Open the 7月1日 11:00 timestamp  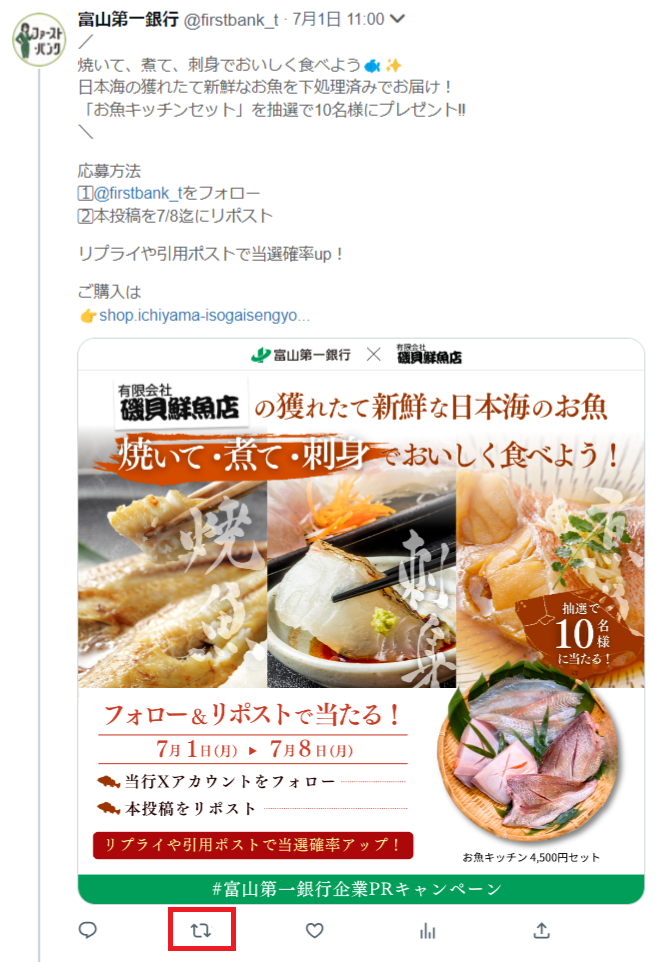point(338,20)
